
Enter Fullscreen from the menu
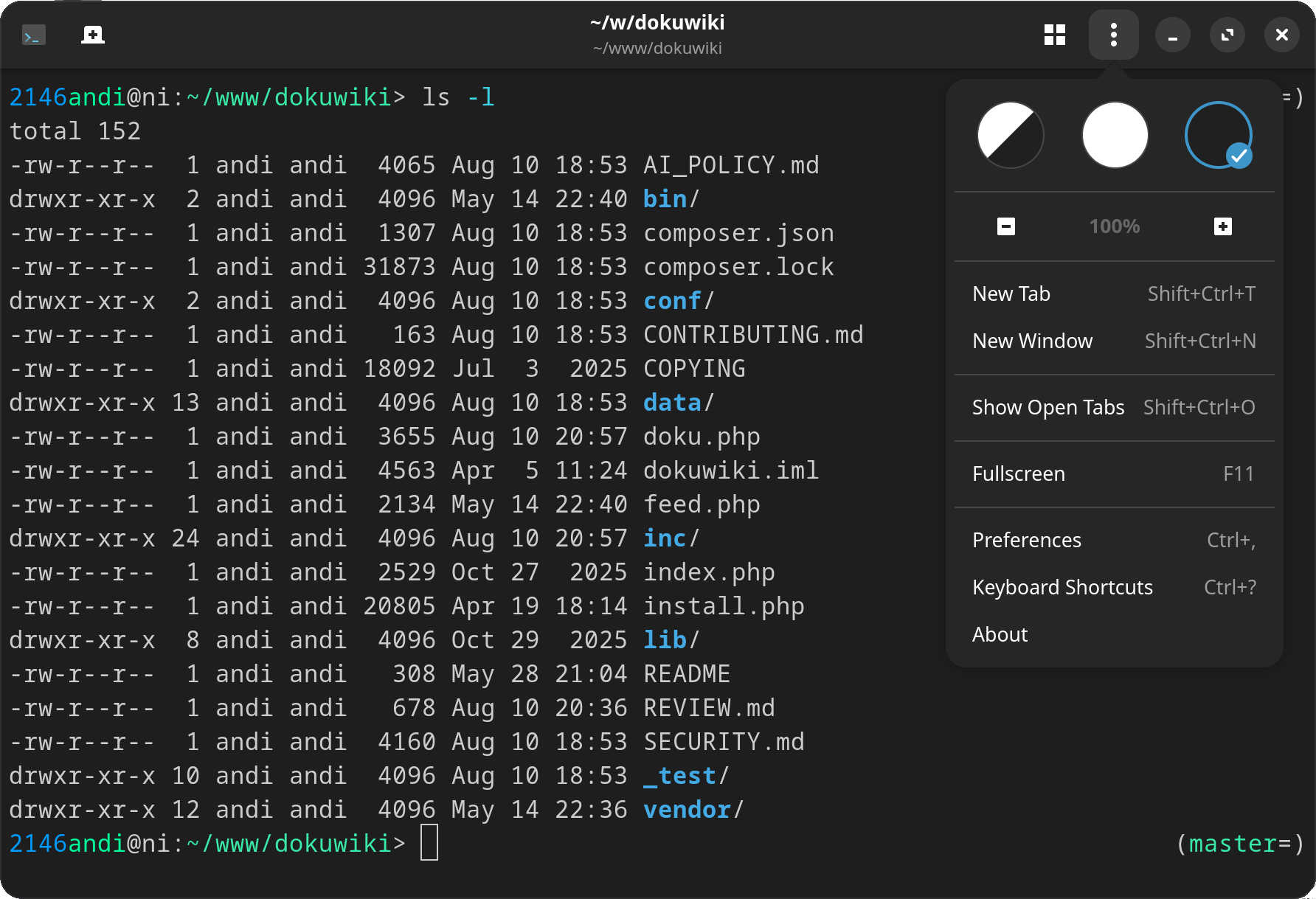tap(1115, 473)
